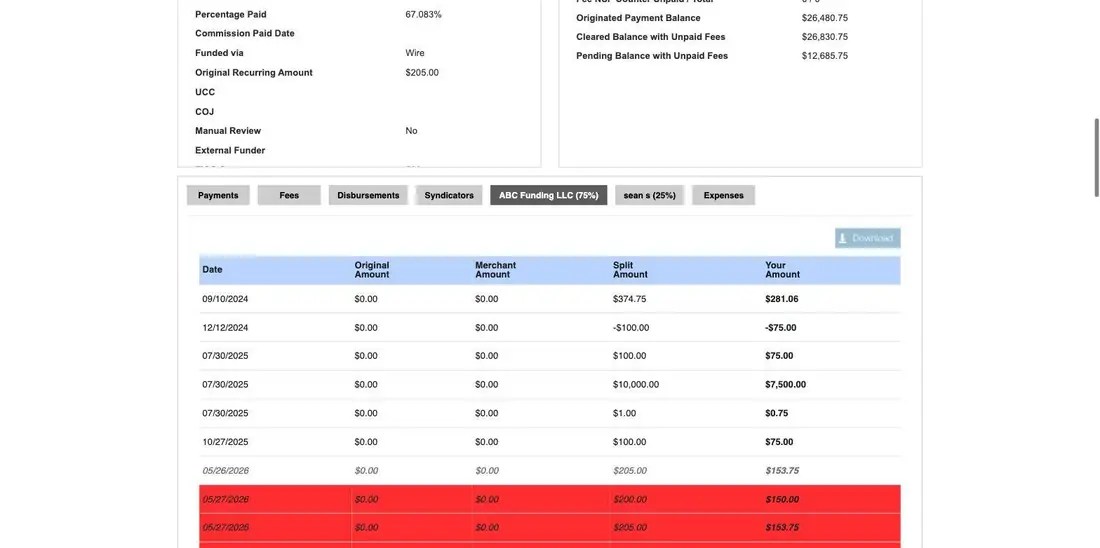
Task: Click the Commission Paid Date label
Action: pos(245,34)
